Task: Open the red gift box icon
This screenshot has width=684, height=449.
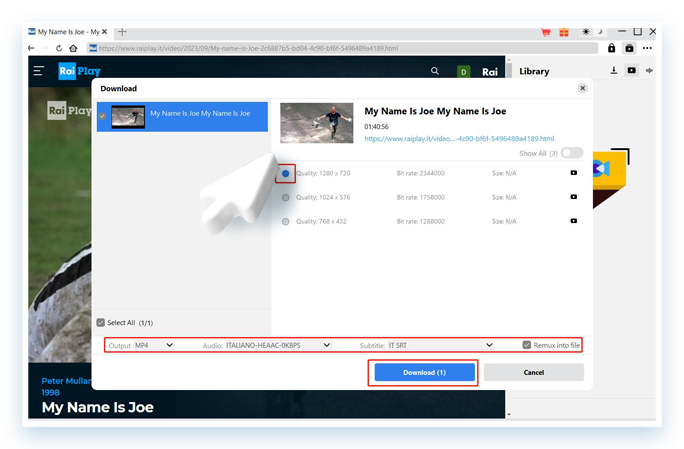Action: (x=564, y=32)
